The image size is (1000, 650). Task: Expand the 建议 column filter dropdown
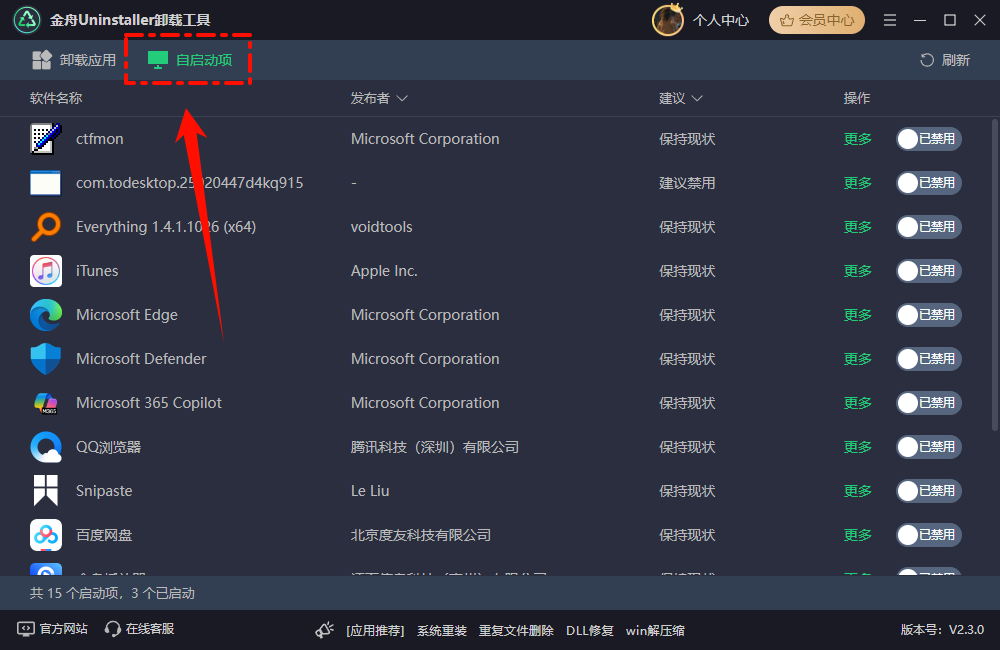(x=697, y=98)
